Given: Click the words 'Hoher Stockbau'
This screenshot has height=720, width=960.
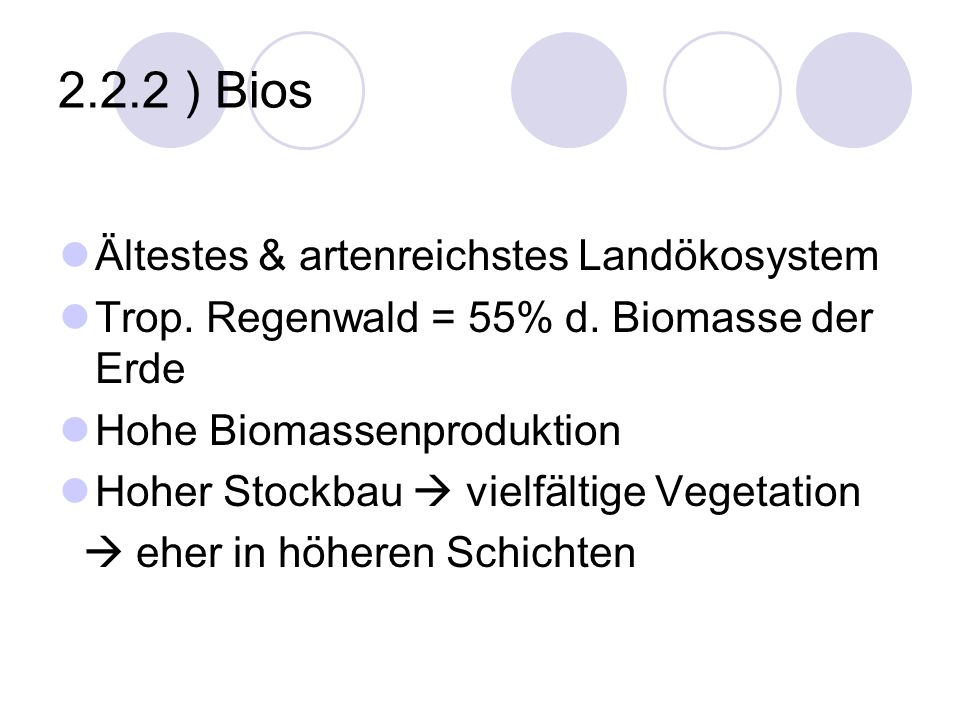Looking at the screenshot, I should [x=249, y=492].
